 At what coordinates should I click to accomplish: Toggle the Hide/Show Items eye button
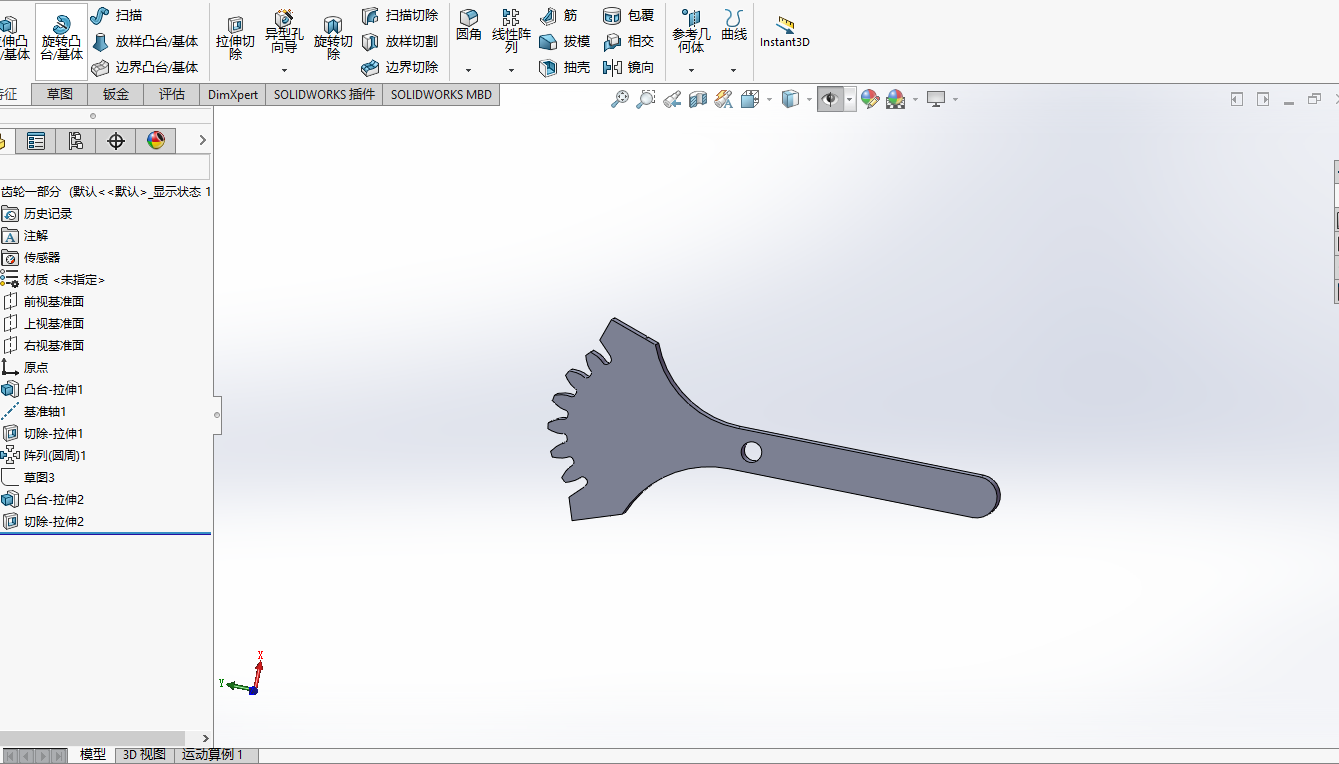coord(830,99)
